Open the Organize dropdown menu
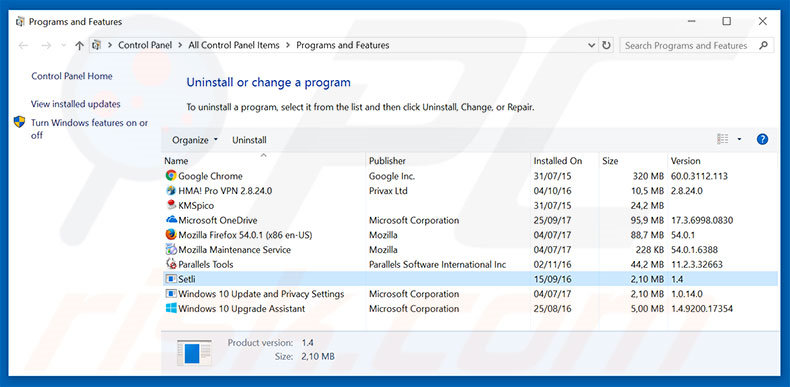This screenshot has width=790, height=387. coord(195,140)
